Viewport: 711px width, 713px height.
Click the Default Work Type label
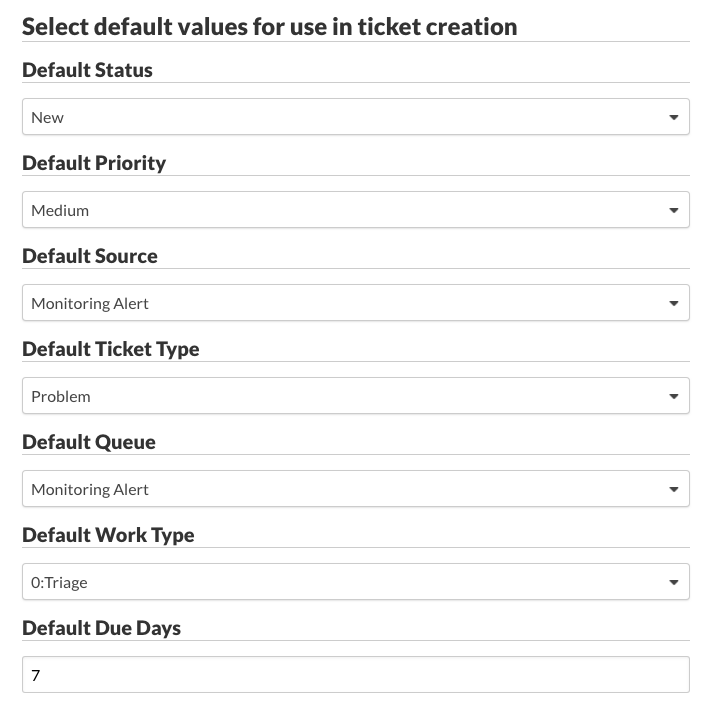[x=108, y=535]
